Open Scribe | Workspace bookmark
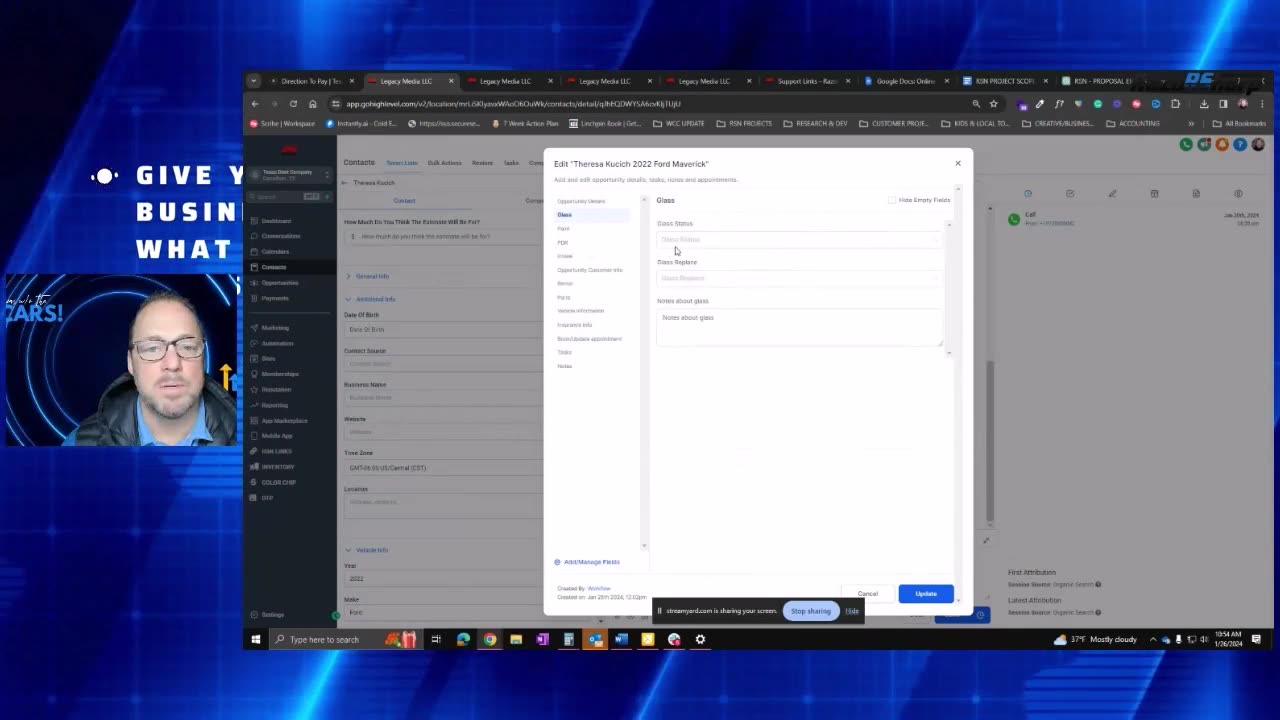This screenshot has height=720, width=1280. (x=283, y=124)
